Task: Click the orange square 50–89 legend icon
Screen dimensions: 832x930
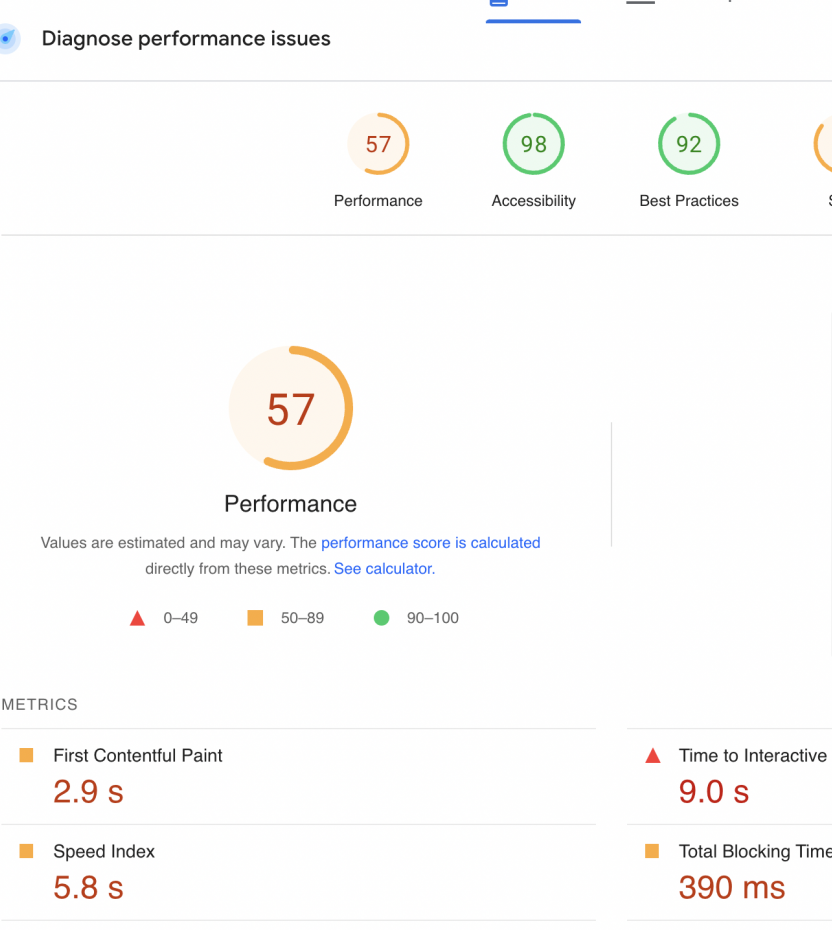Action: tap(255, 618)
